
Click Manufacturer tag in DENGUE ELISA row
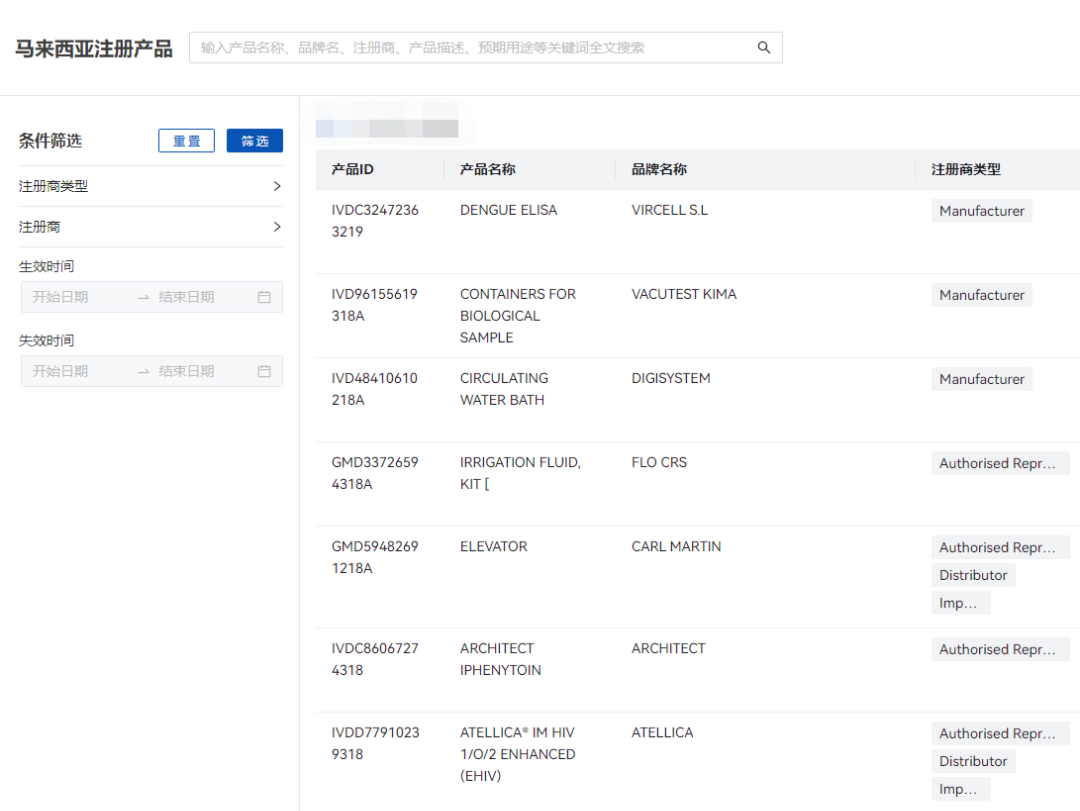tap(982, 211)
